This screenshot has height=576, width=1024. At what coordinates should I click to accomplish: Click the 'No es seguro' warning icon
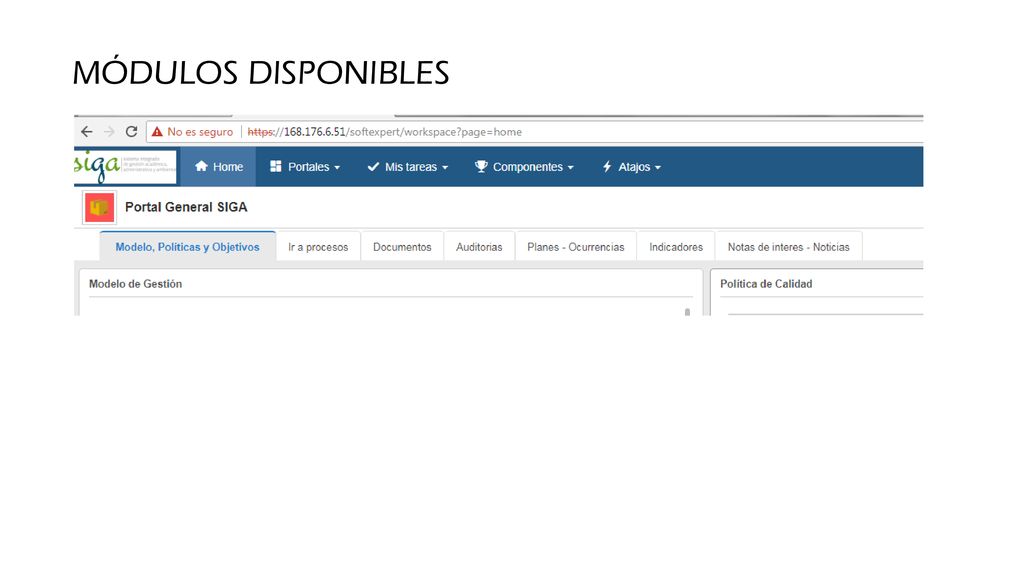157,132
